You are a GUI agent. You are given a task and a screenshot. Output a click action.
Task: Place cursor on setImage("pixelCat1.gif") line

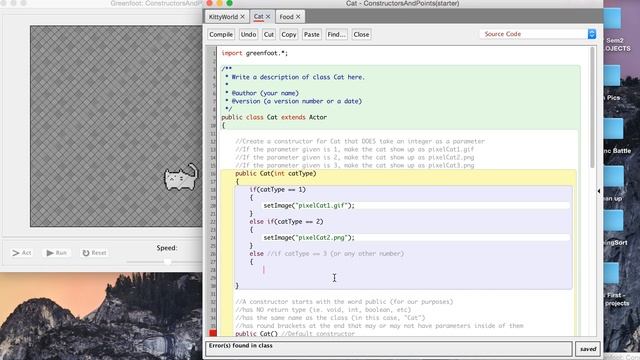tap(309, 205)
